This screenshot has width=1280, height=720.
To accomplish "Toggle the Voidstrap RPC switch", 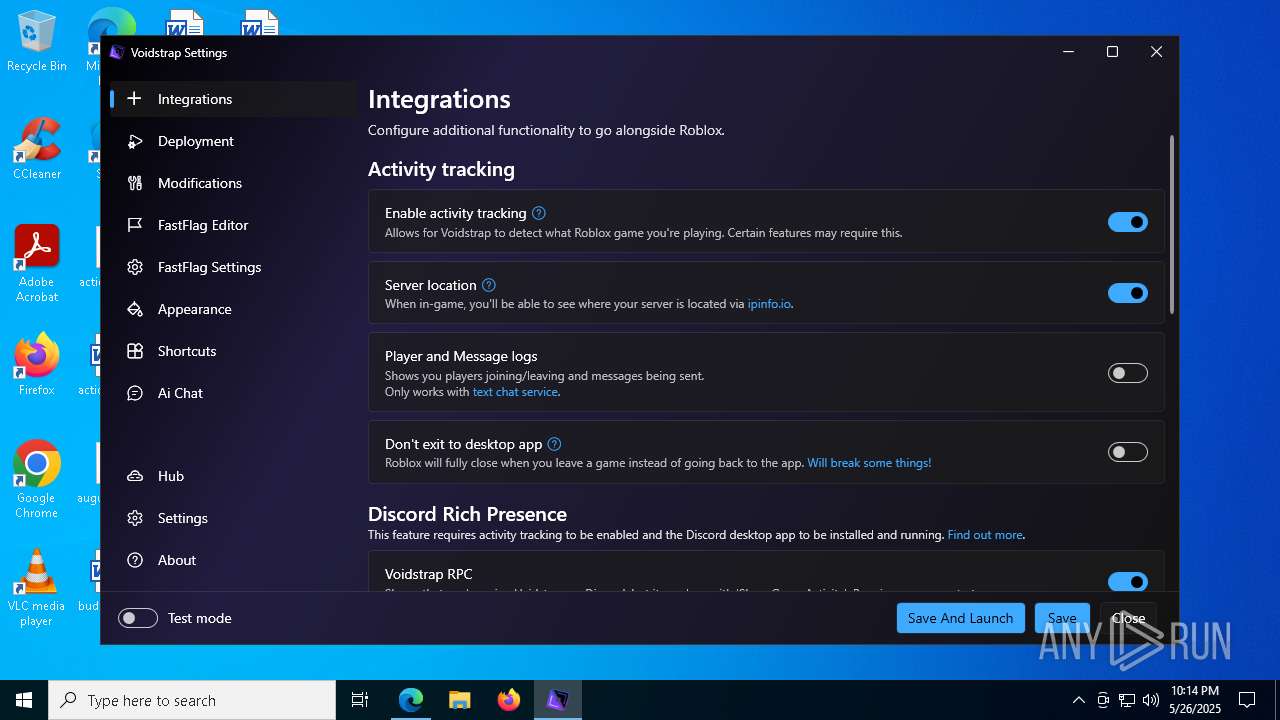I will 1128,581.
